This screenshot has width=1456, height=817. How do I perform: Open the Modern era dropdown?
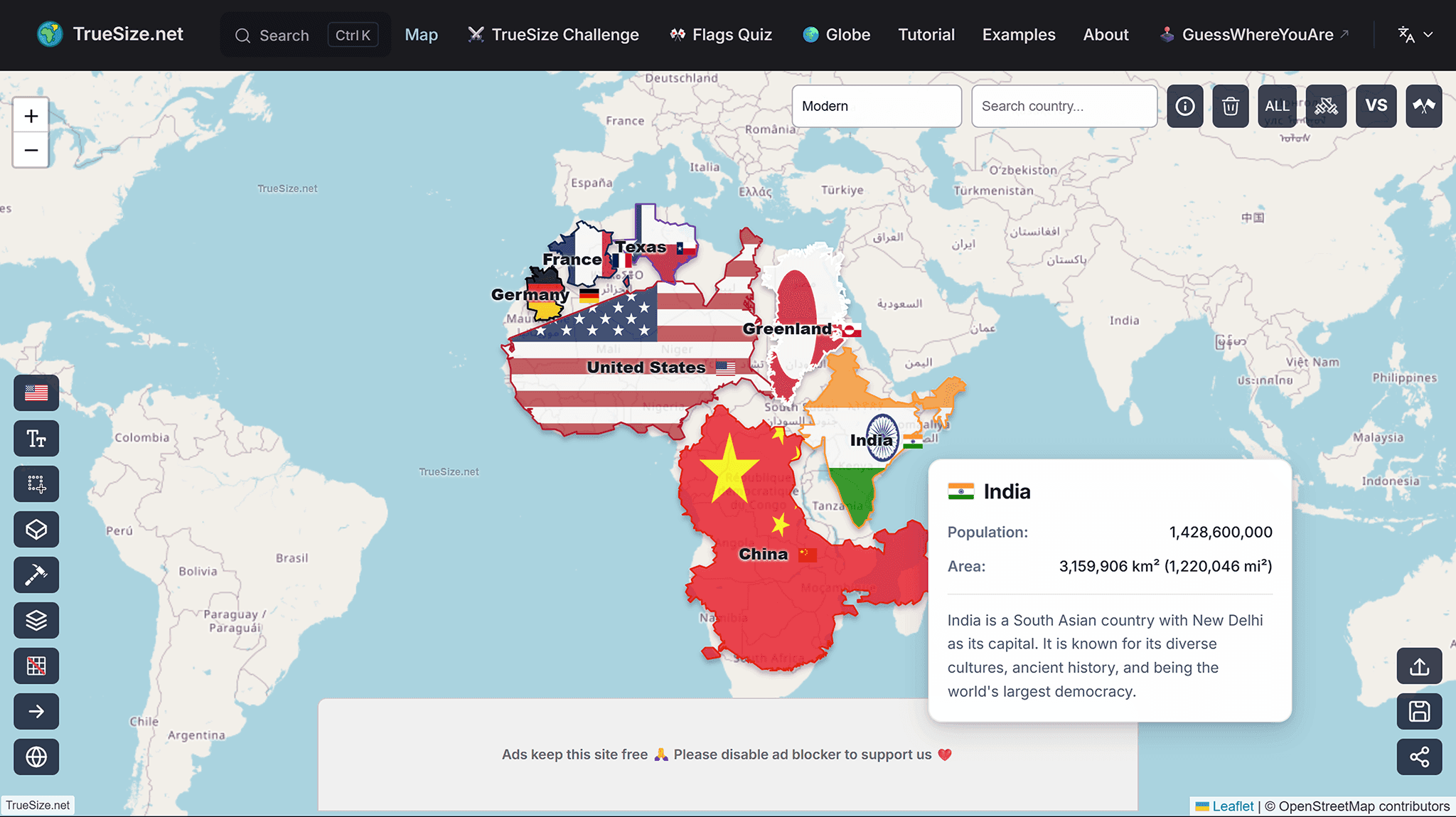876,106
